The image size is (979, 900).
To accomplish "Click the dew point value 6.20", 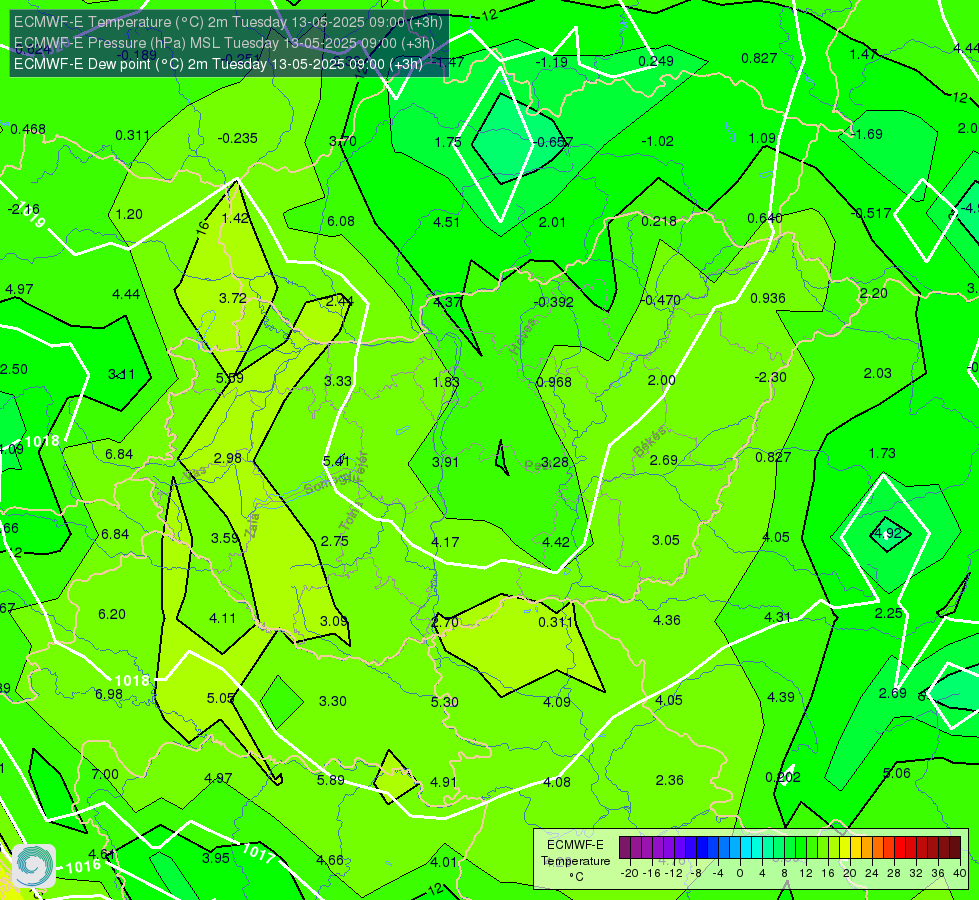I will (x=112, y=615).
